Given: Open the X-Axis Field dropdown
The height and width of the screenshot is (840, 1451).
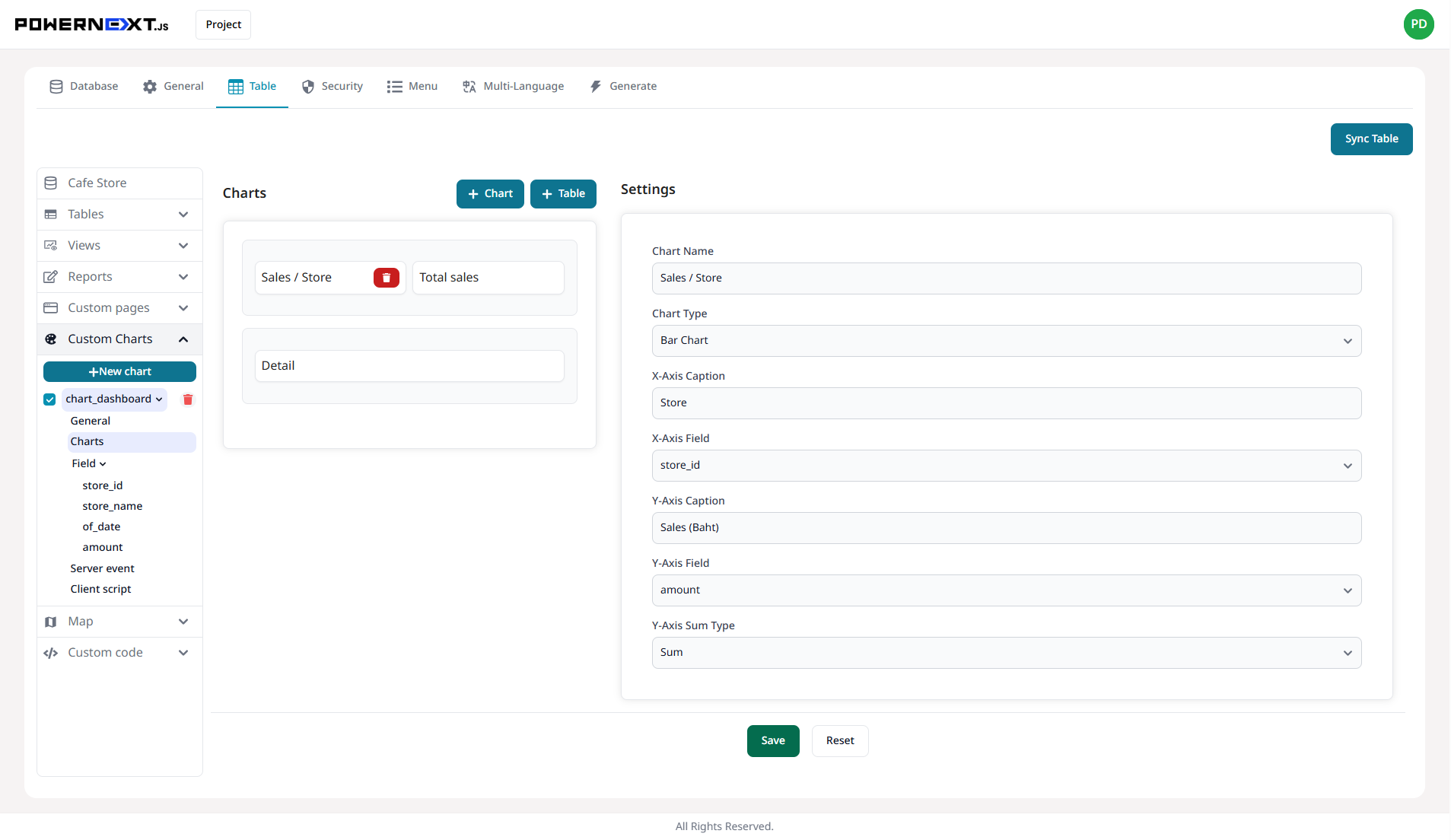Looking at the screenshot, I should coord(1006,466).
